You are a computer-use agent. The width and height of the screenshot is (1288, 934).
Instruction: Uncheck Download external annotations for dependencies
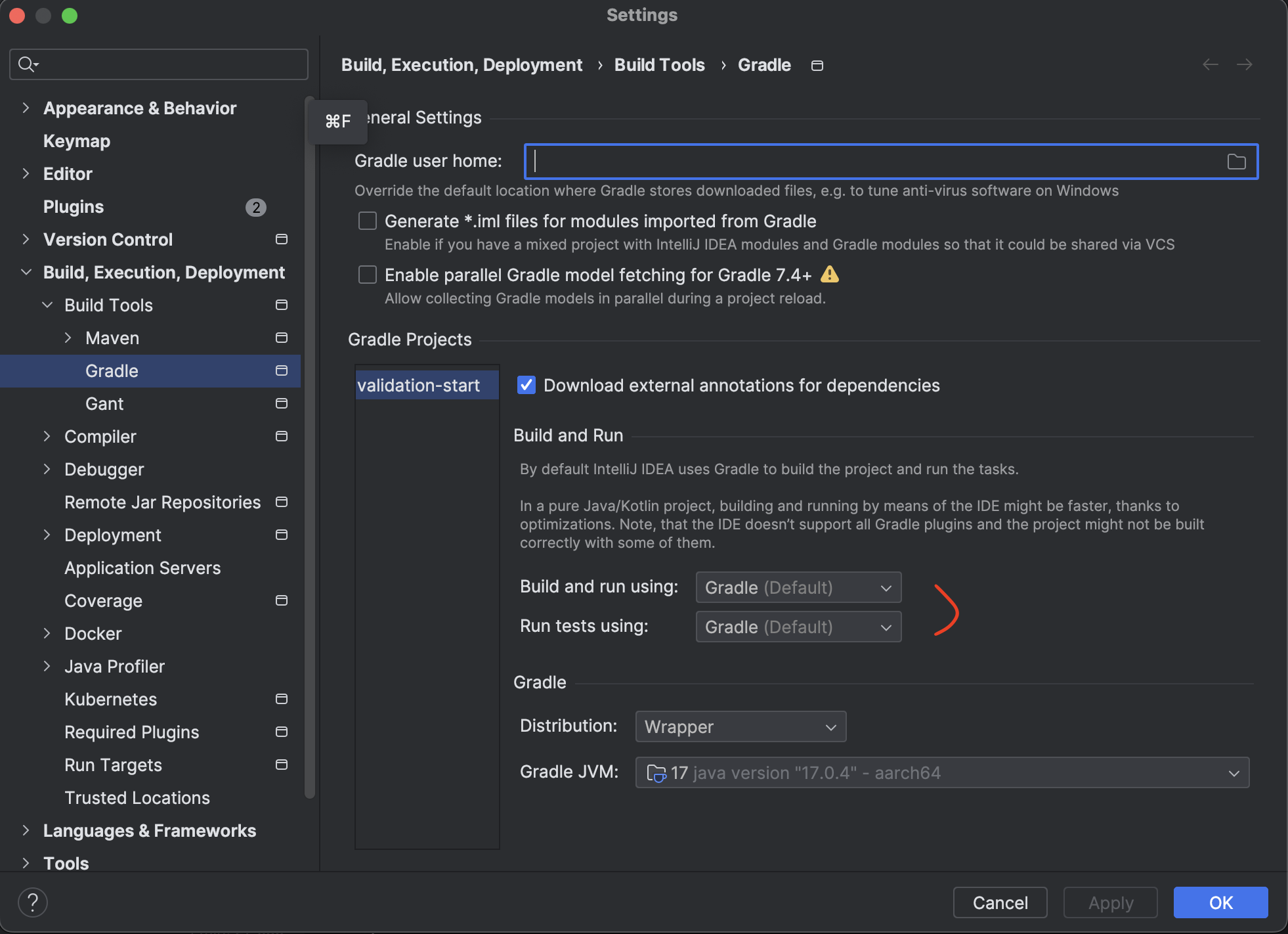point(526,385)
